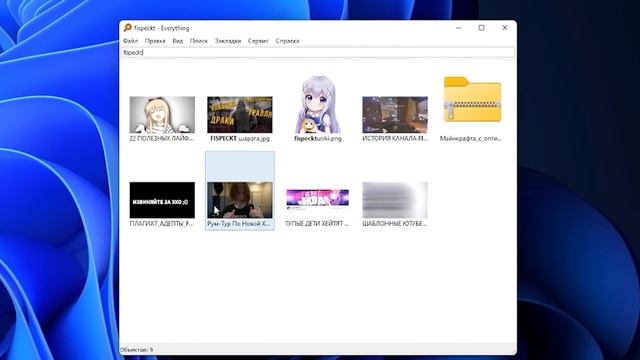640x360 pixels.
Task: Click the file name ТУПЫЕ ДЕТИ ХЕЙТЯТ...
Action: (x=317, y=224)
